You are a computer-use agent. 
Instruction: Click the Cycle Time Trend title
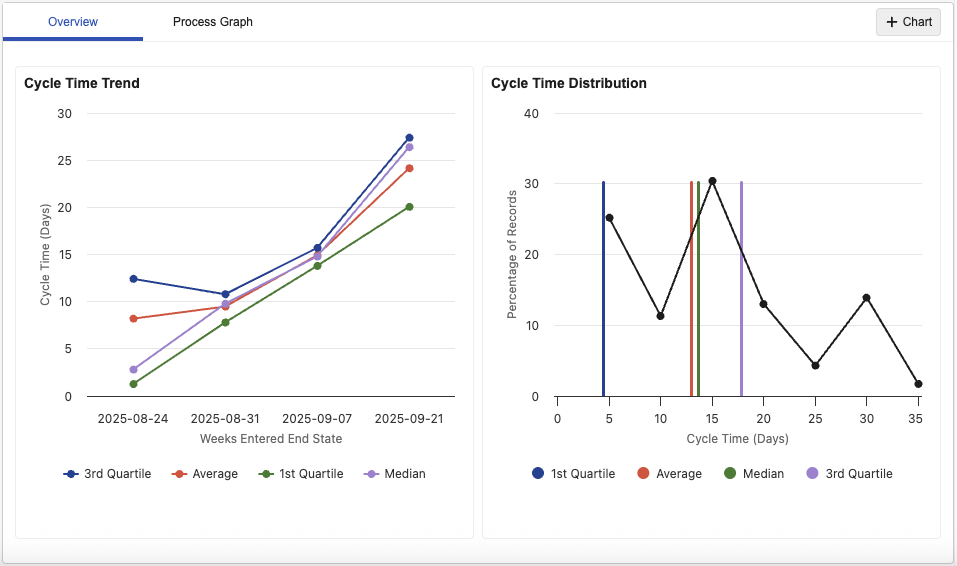tap(82, 83)
